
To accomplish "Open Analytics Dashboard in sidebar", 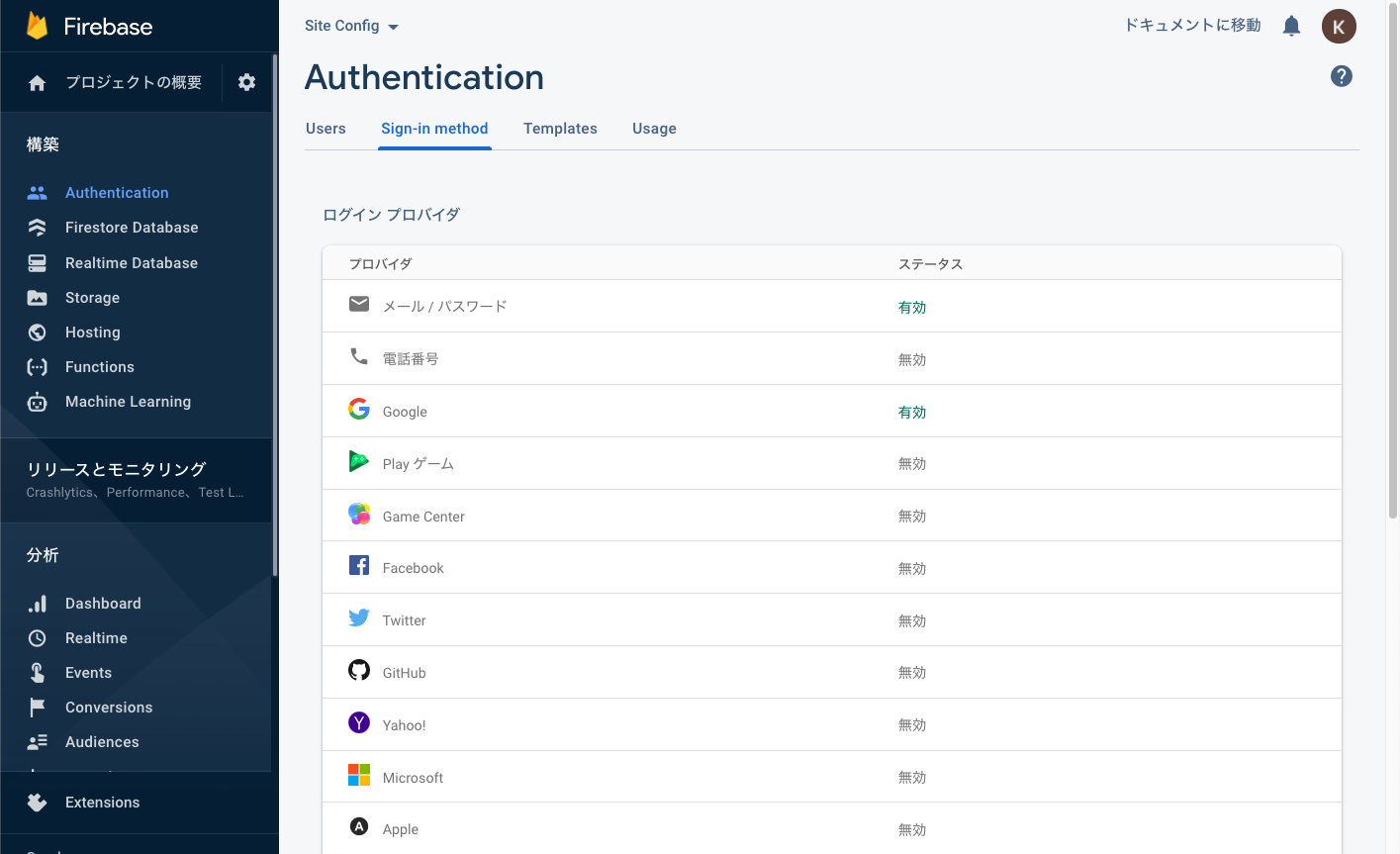I will (x=103, y=604).
